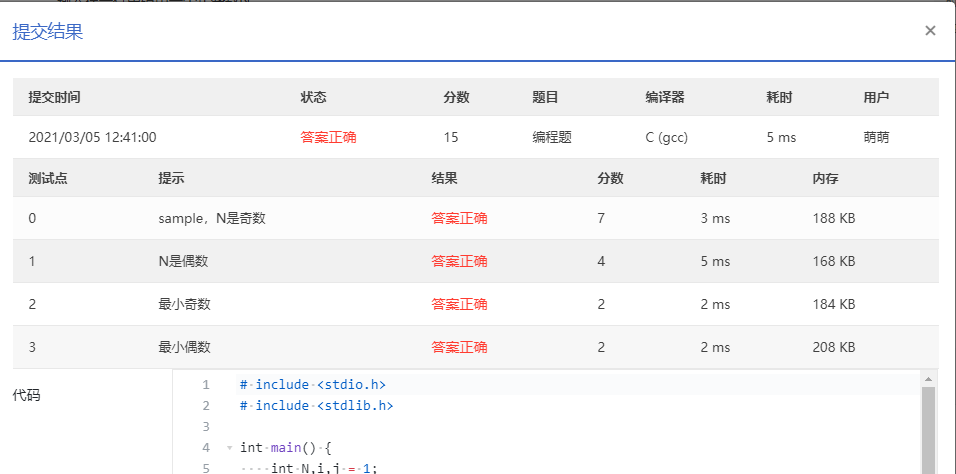
Task: Click the memory value 208 KB
Action: coord(834,347)
